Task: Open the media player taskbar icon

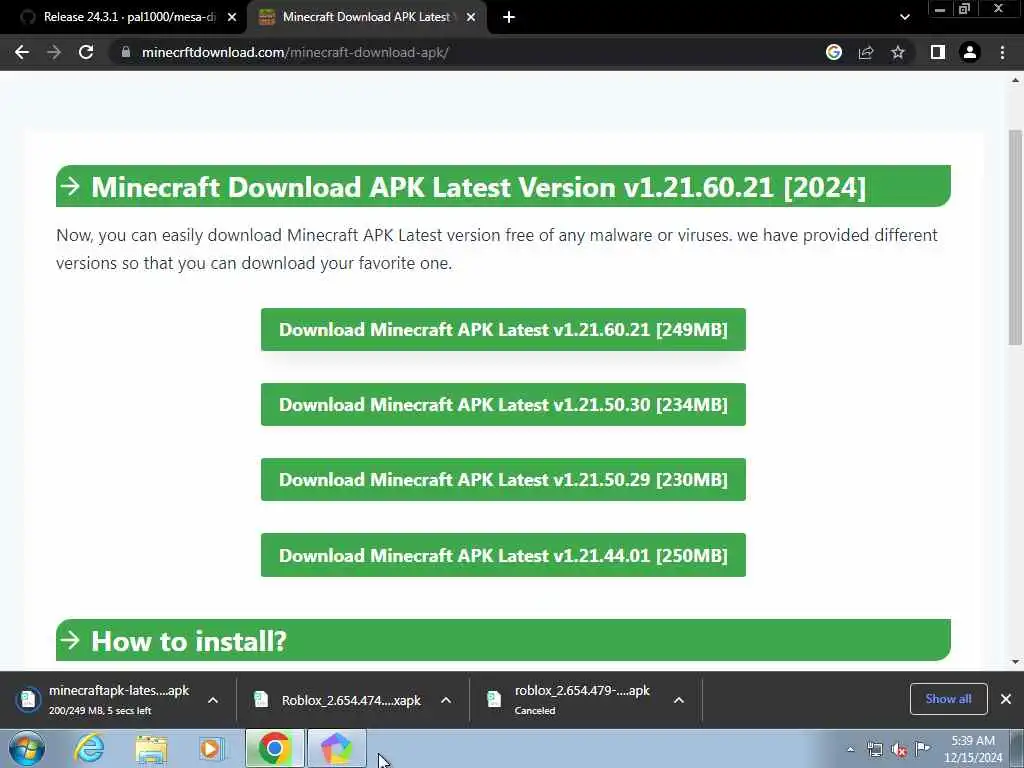Action: tap(212, 748)
